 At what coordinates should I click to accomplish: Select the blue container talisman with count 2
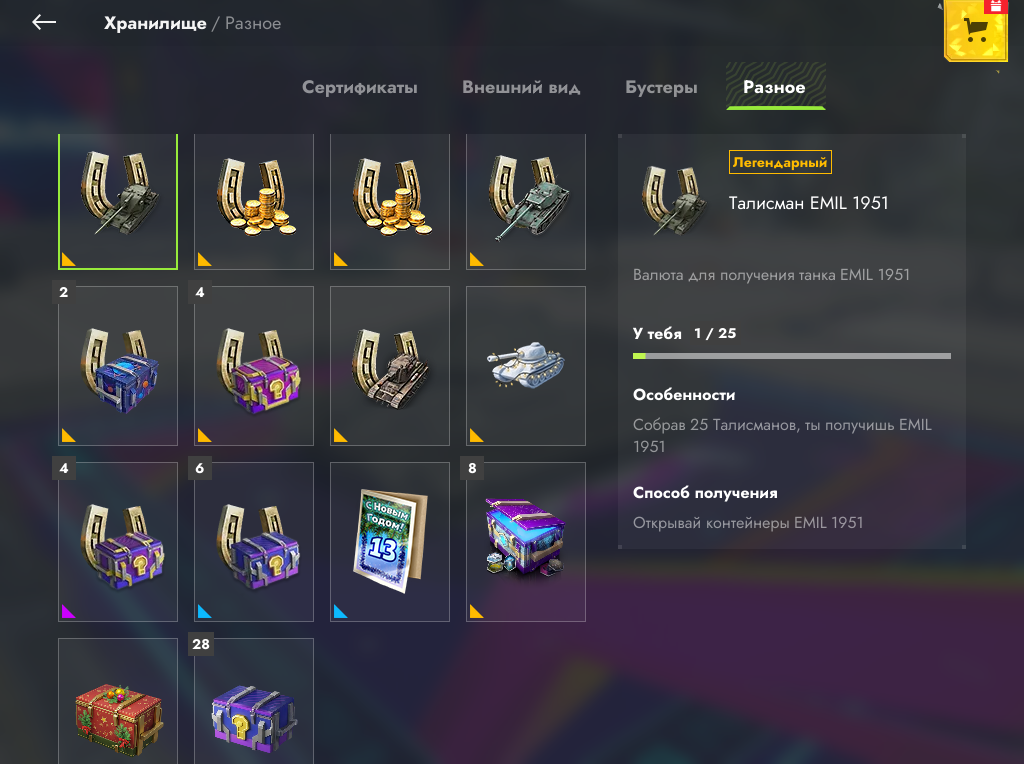pos(118,366)
